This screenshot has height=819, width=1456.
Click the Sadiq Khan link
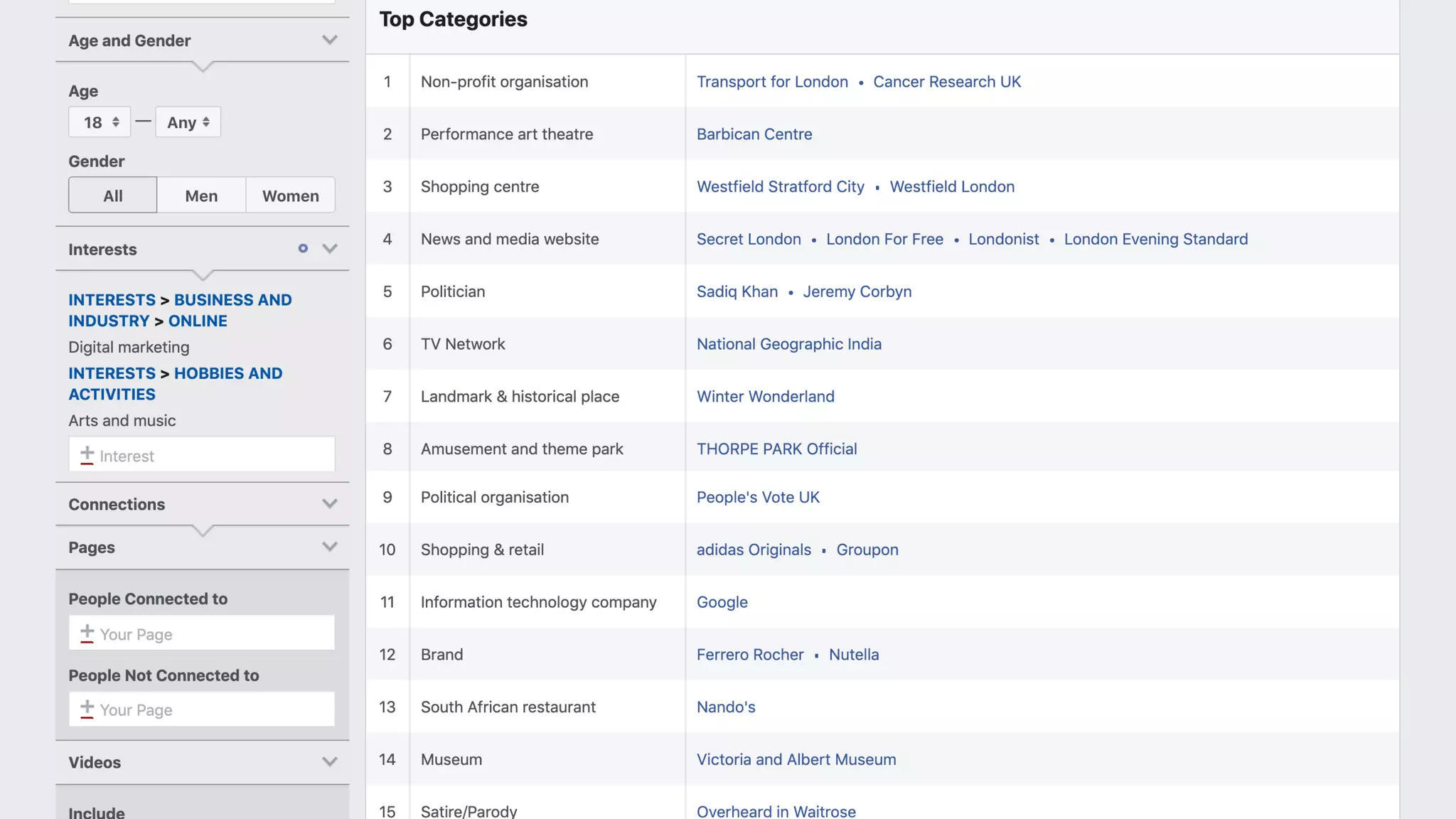click(737, 291)
